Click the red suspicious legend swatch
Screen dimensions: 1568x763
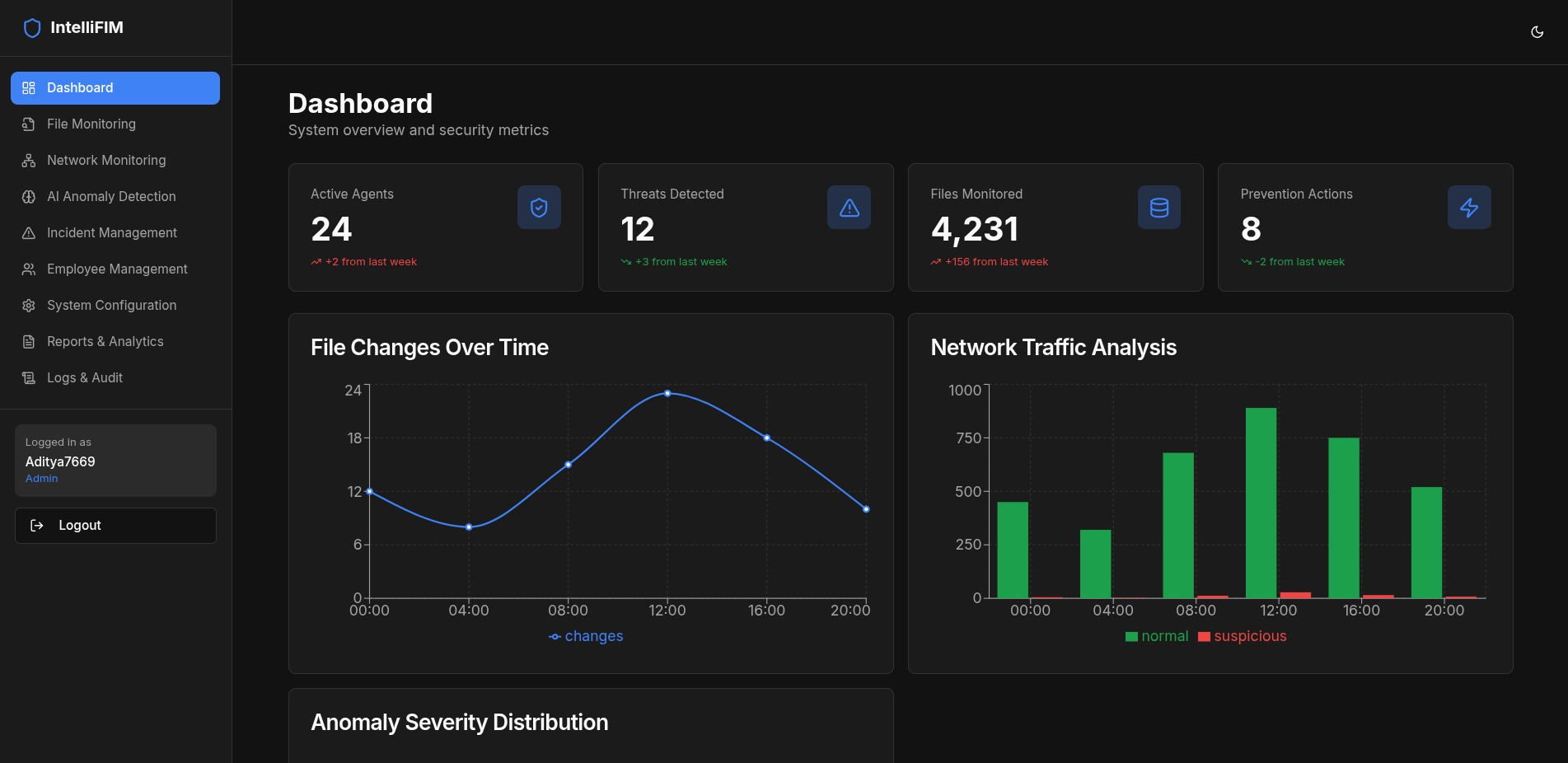pyautogui.click(x=1204, y=637)
